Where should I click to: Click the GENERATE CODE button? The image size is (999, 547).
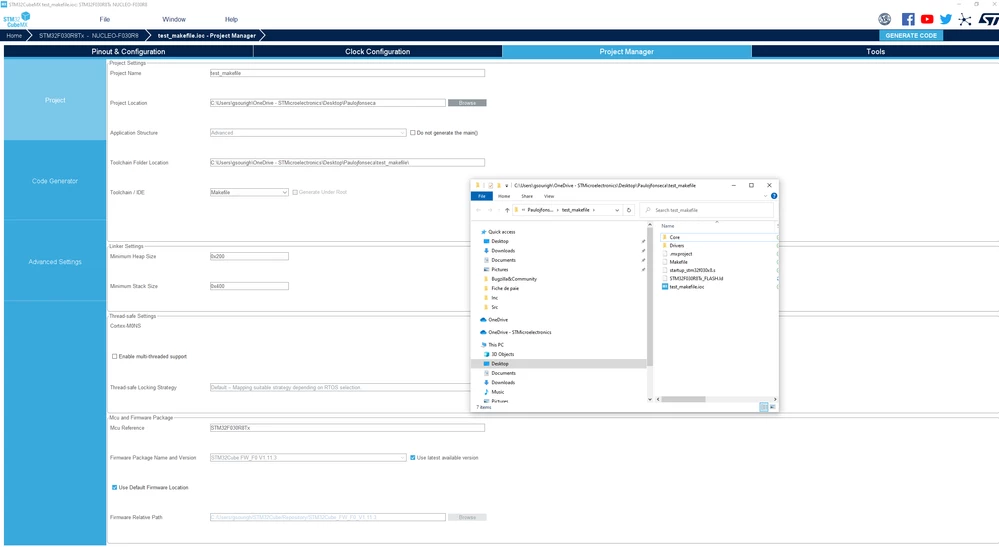[x=911, y=36]
